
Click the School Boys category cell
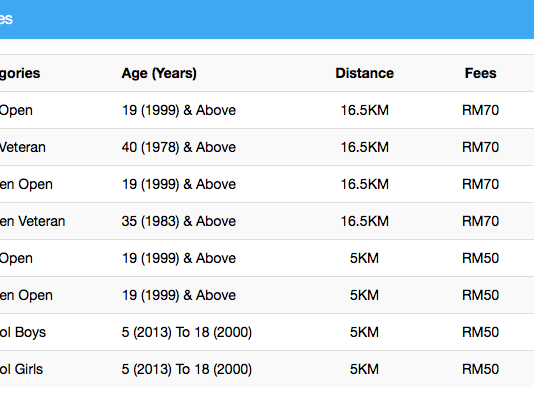(22, 332)
